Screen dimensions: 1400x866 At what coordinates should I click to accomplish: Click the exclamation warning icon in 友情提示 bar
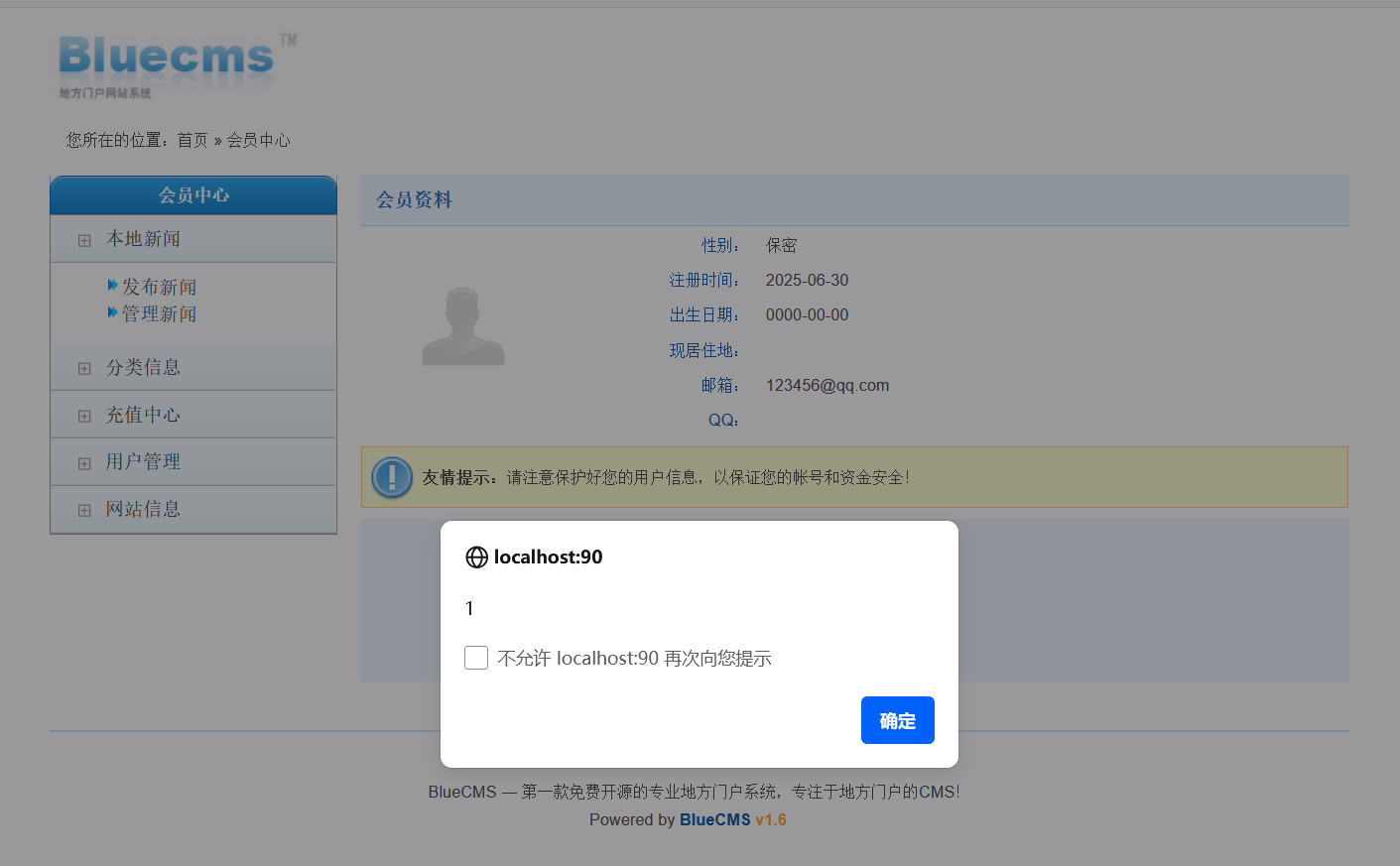coord(391,477)
